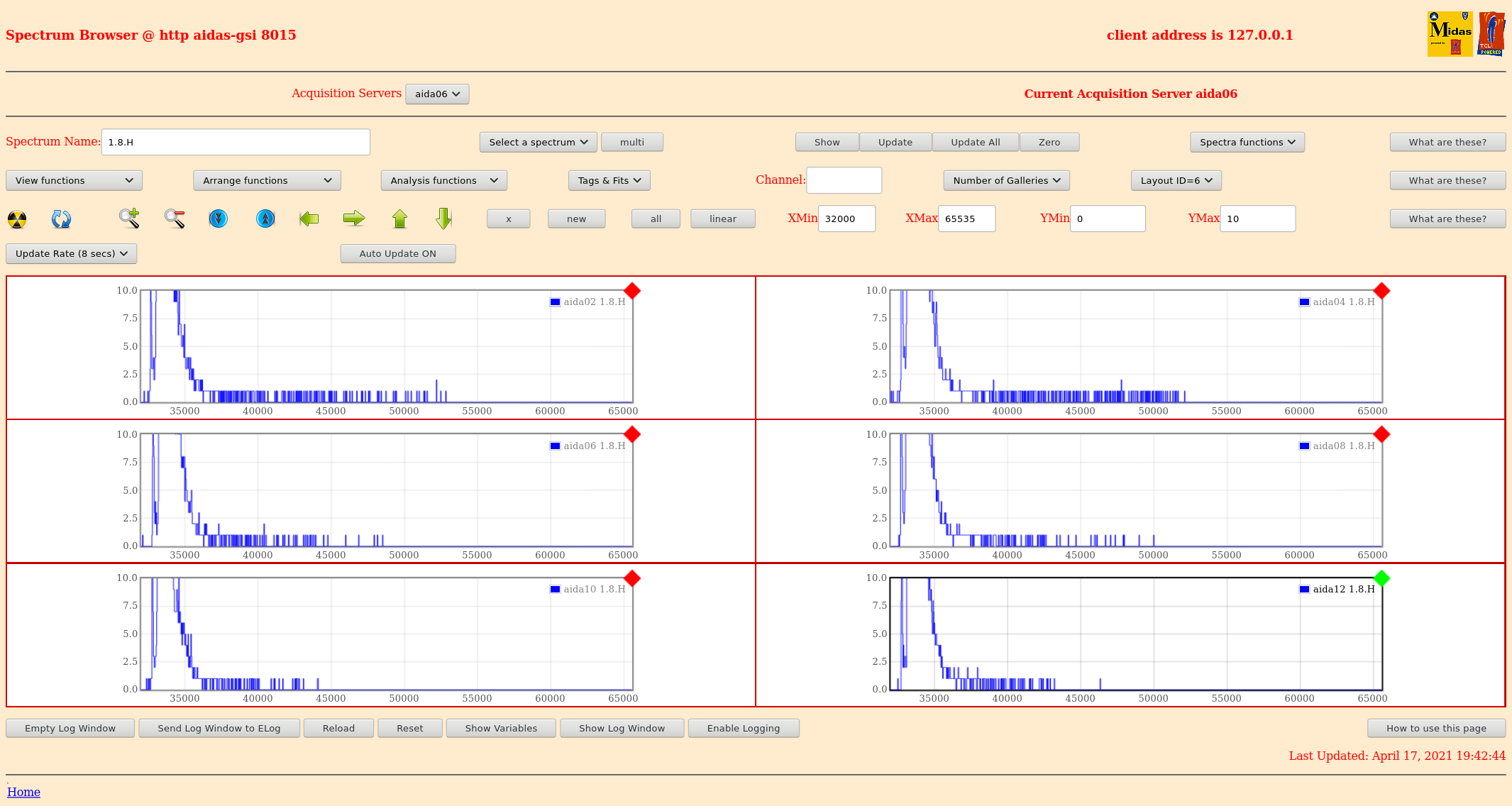Click the blue double-up-arrow circle icon
Image resolution: width=1512 pixels, height=806 pixels.
pyautogui.click(x=265, y=219)
